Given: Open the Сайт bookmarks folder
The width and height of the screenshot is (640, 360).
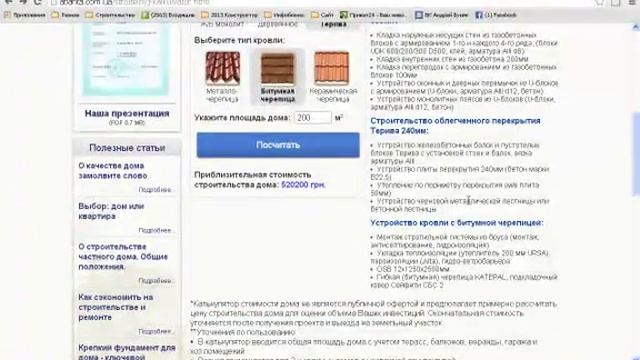Looking at the screenshot, I should click(322, 15).
